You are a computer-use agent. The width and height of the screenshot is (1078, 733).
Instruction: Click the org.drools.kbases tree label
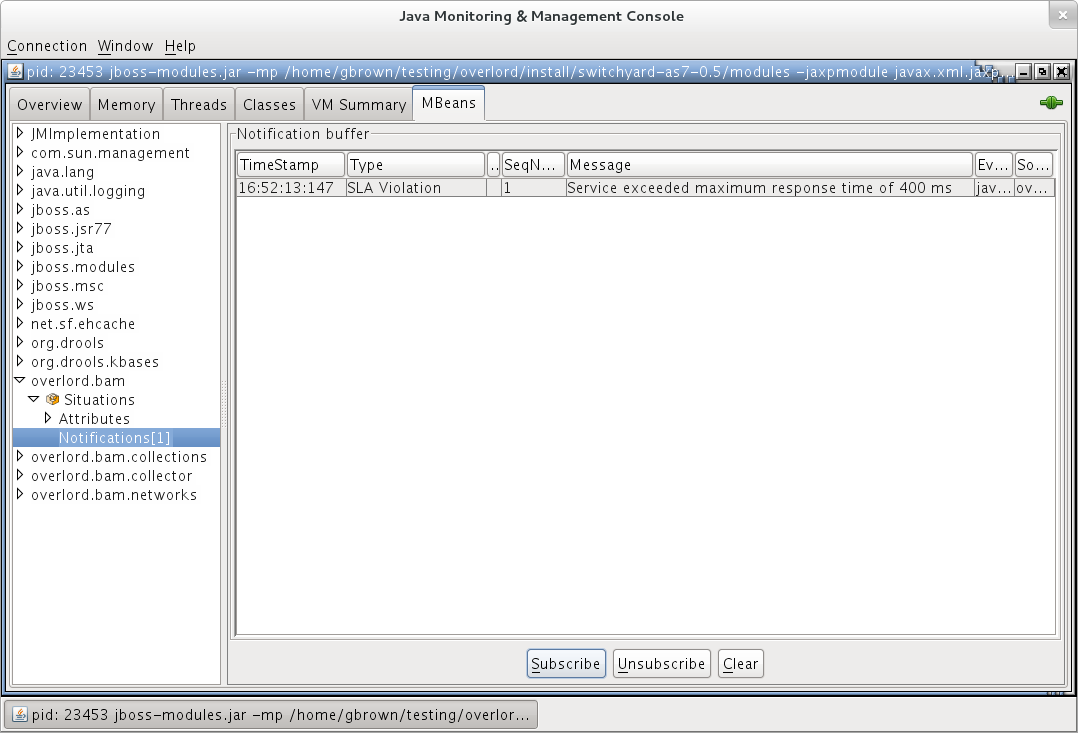pyautogui.click(x=95, y=362)
